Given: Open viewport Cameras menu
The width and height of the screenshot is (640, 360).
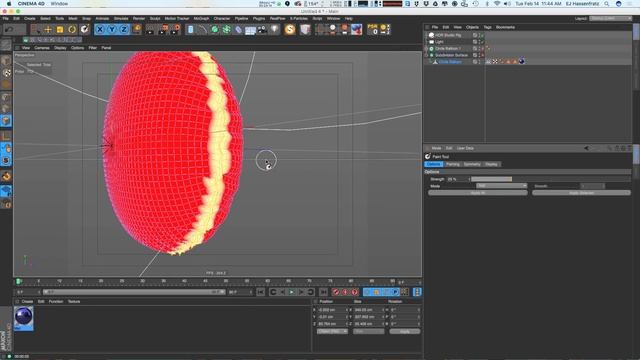Looking at the screenshot, I should (x=42, y=48).
